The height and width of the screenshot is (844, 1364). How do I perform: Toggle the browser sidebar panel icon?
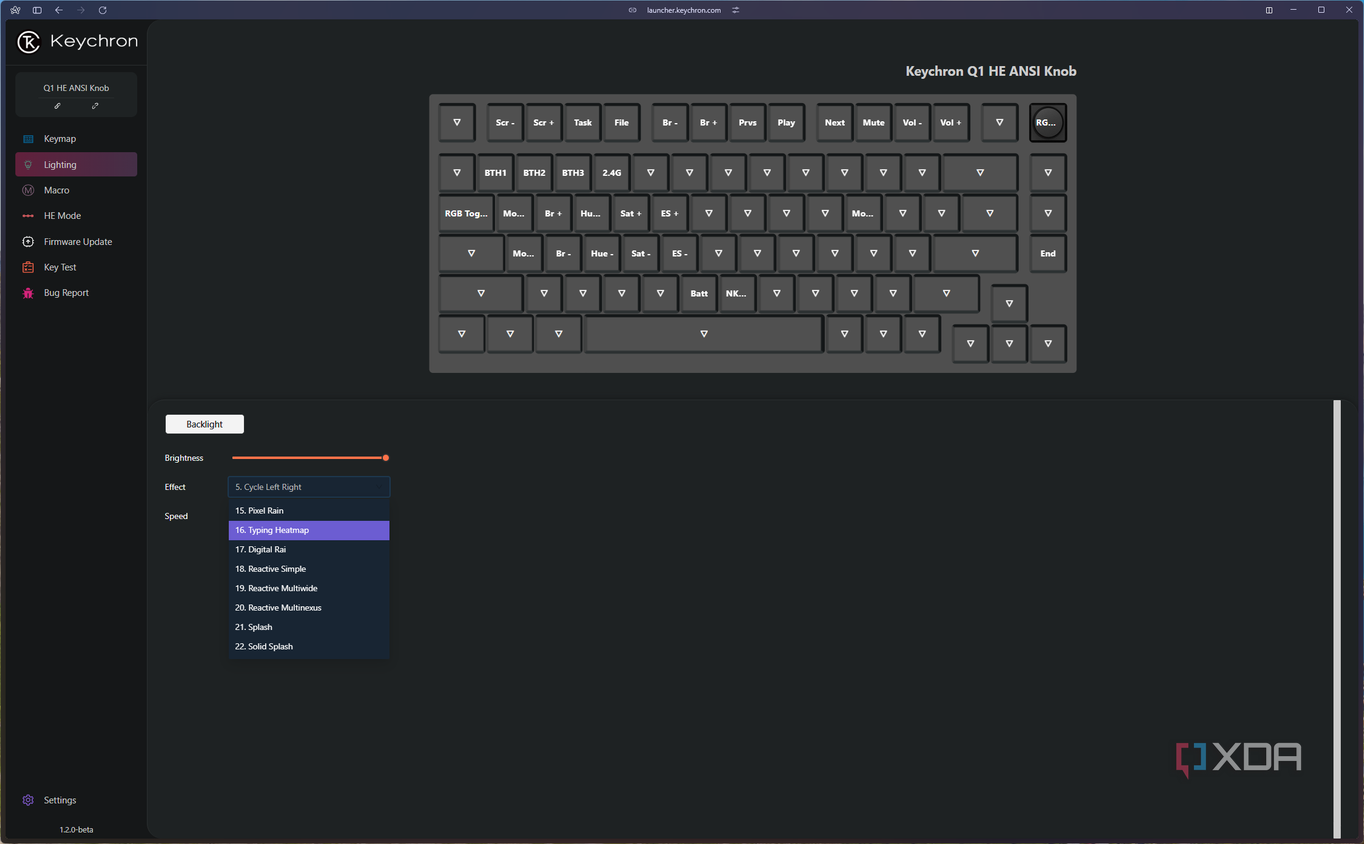pyautogui.click(x=37, y=10)
